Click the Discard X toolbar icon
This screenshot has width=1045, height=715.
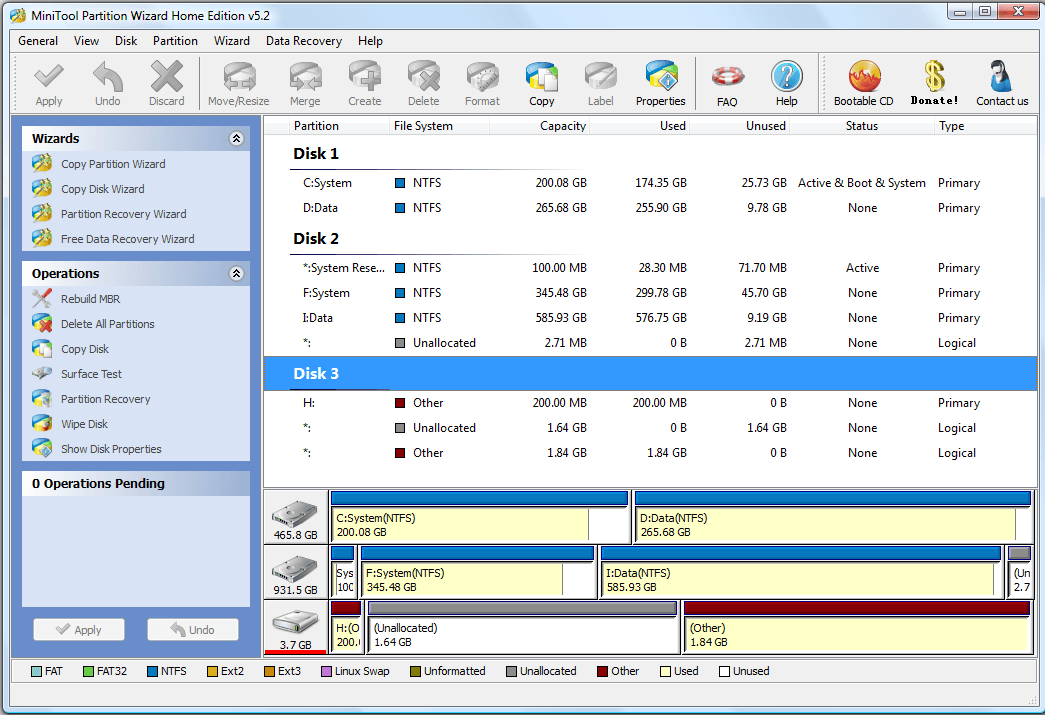(167, 83)
